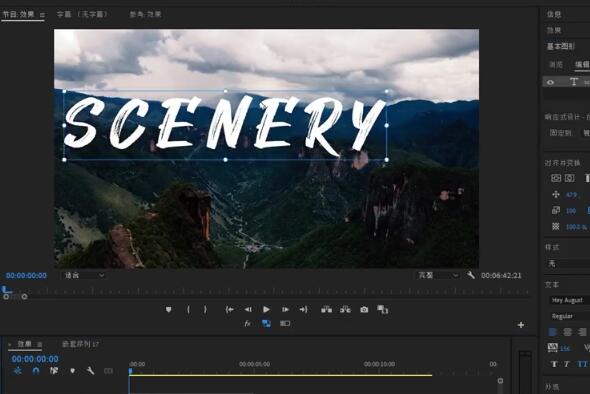Step back one frame

click(x=248, y=309)
